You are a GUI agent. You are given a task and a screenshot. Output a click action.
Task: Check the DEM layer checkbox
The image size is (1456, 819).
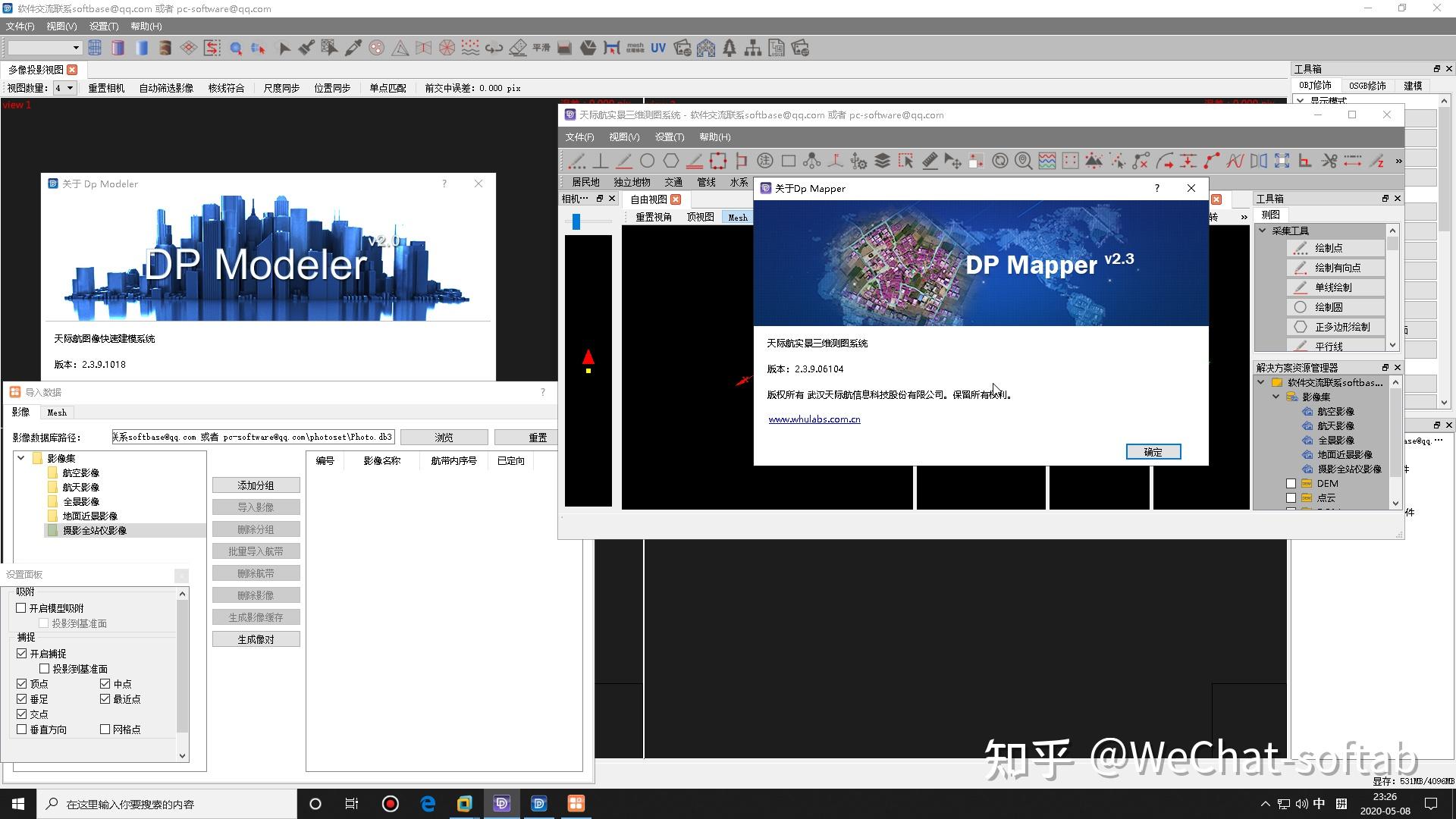pyautogui.click(x=1291, y=484)
